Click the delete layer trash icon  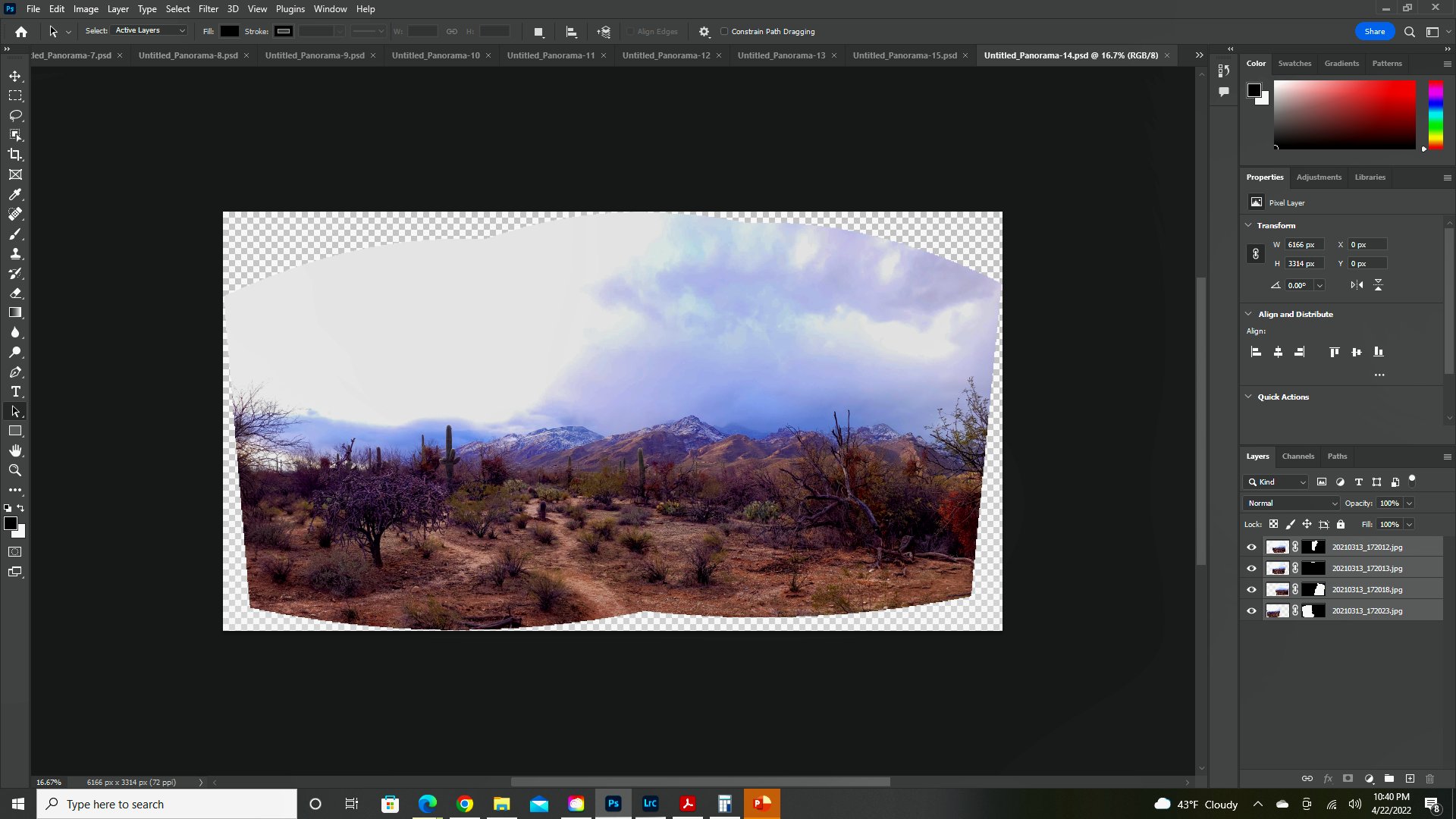pos(1429,779)
